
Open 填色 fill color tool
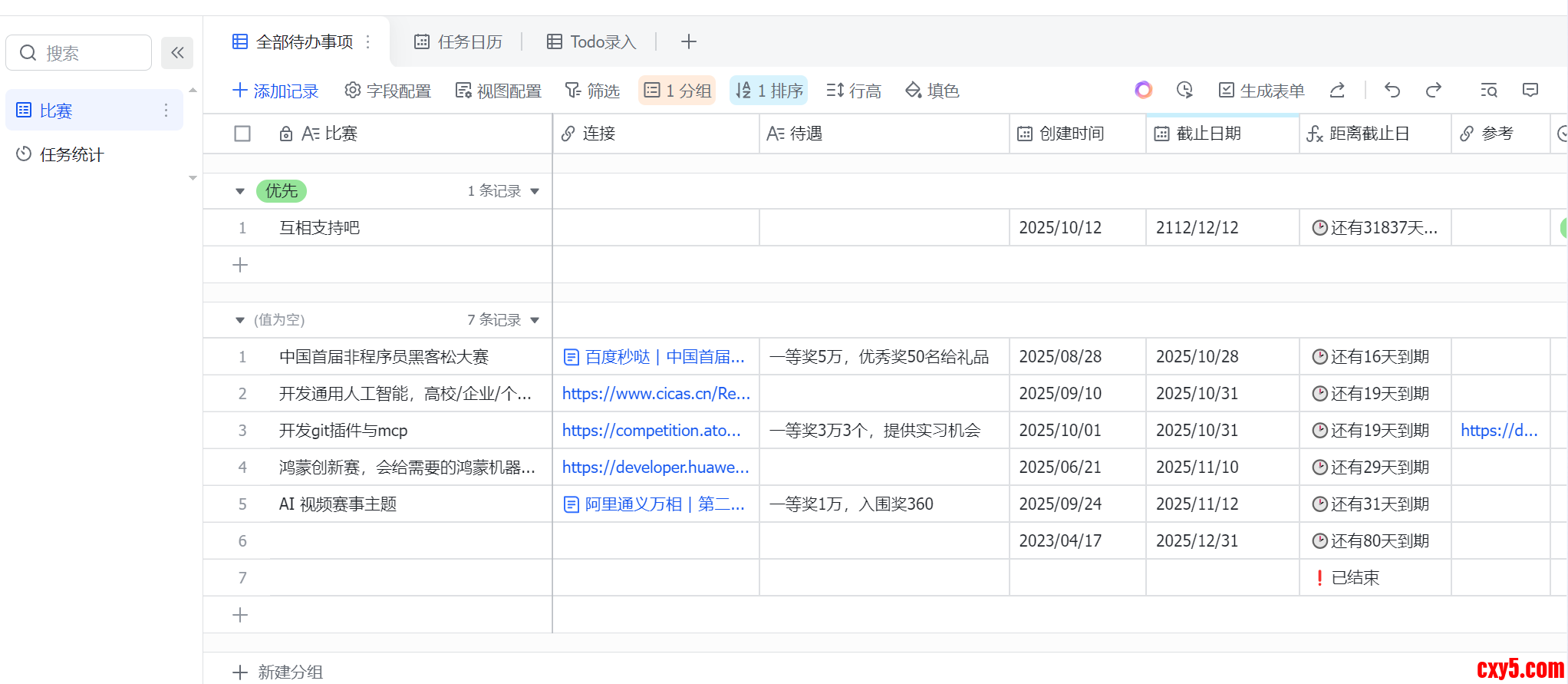(x=932, y=91)
